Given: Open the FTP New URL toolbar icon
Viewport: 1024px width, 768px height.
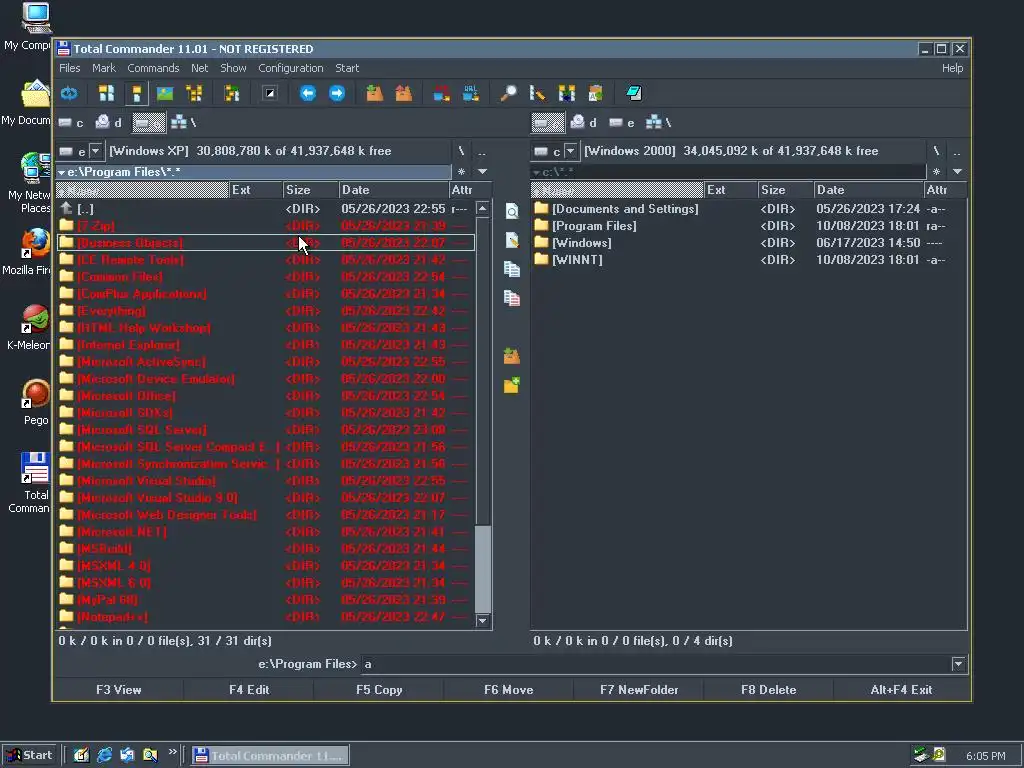Looking at the screenshot, I should (x=471, y=93).
